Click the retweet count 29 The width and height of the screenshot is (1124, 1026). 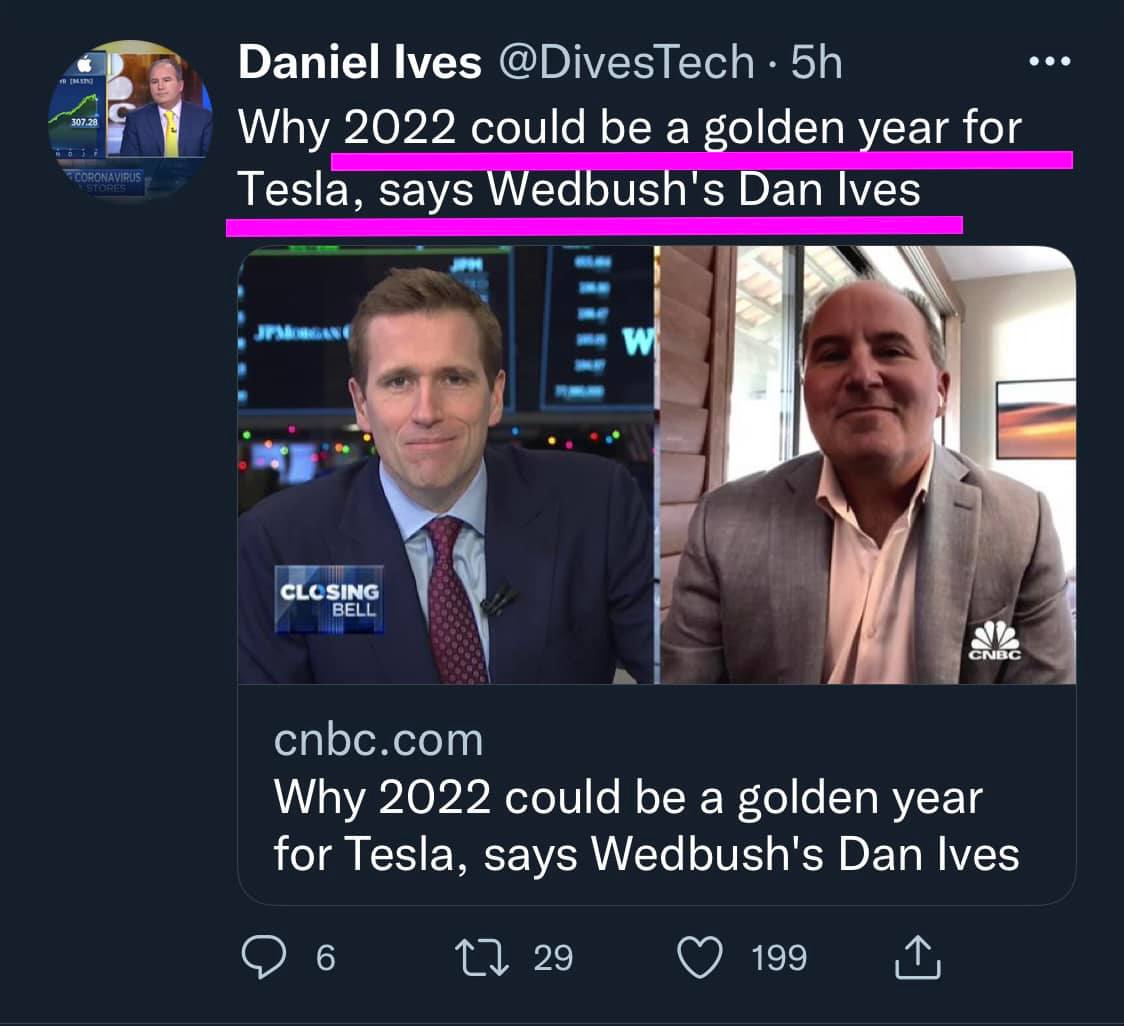tap(553, 958)
